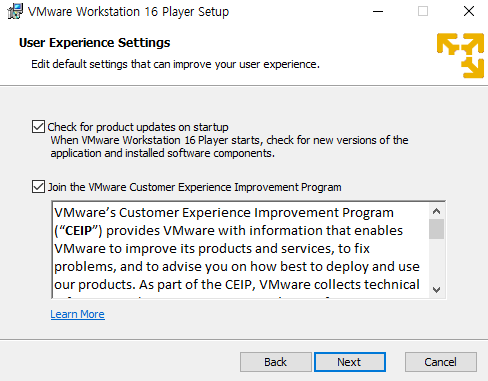Click scroll down arrow in CEIP text box
This screenshot has height=381, width=488.
(x=436, y=289)
